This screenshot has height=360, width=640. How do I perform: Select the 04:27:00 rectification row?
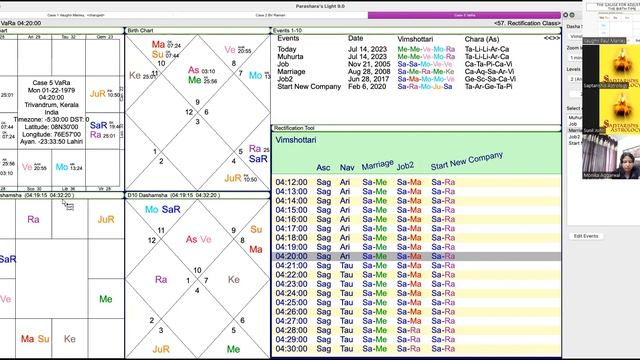pos(416,321)
